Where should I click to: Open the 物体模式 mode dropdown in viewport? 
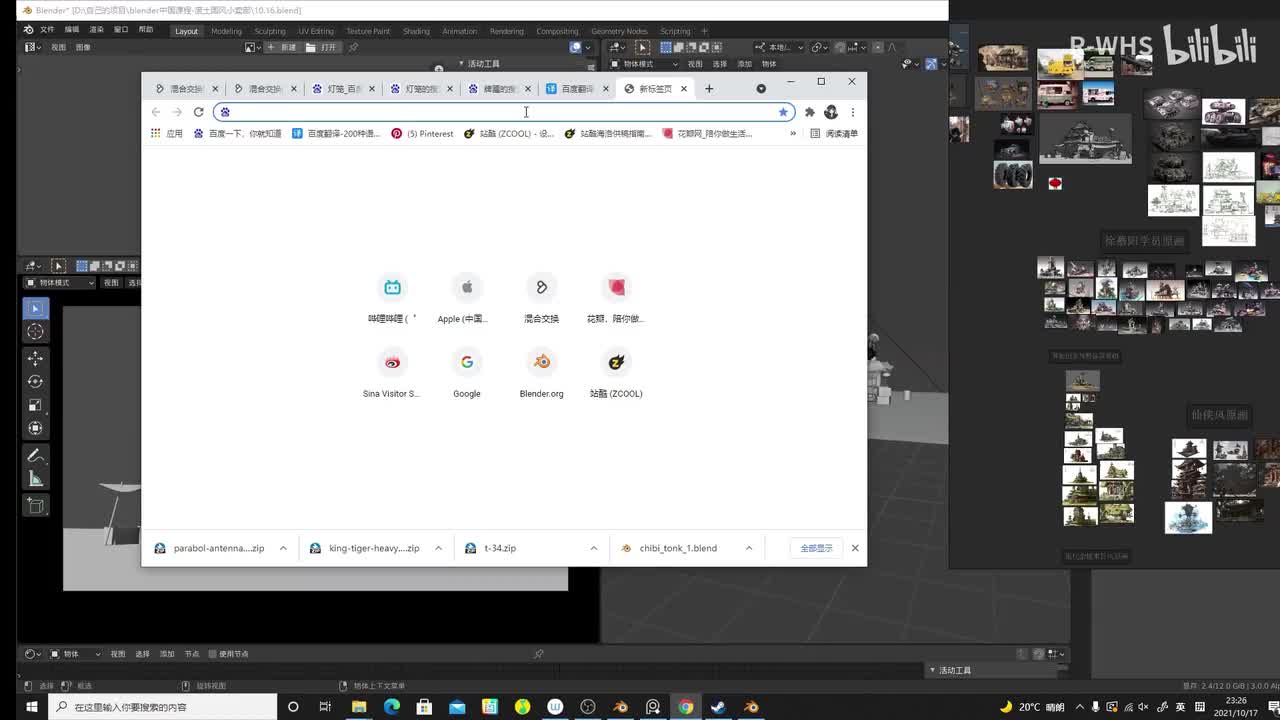click(645, 64)
